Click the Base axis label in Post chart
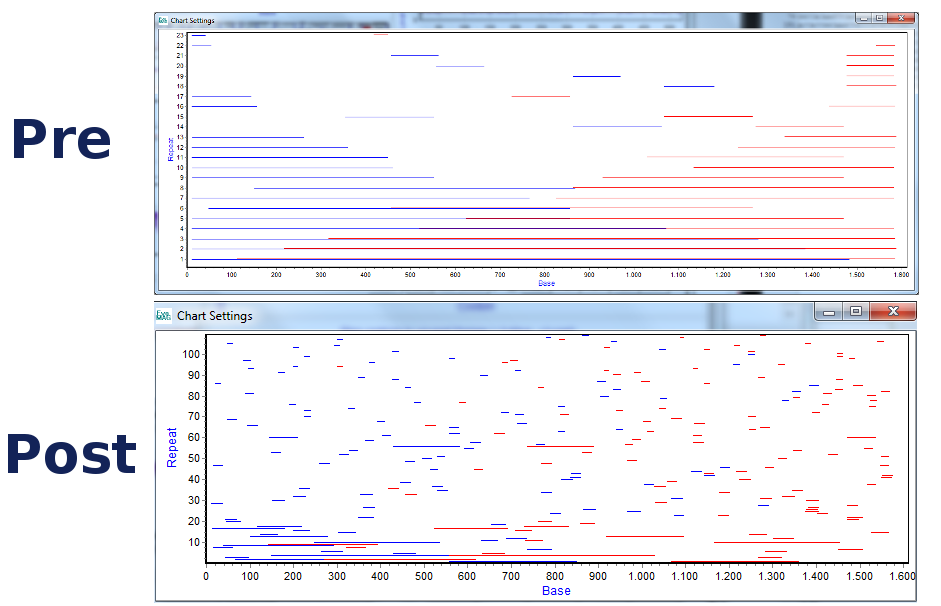The width and height of the screenshot is (941, 606). pos(556,591)
